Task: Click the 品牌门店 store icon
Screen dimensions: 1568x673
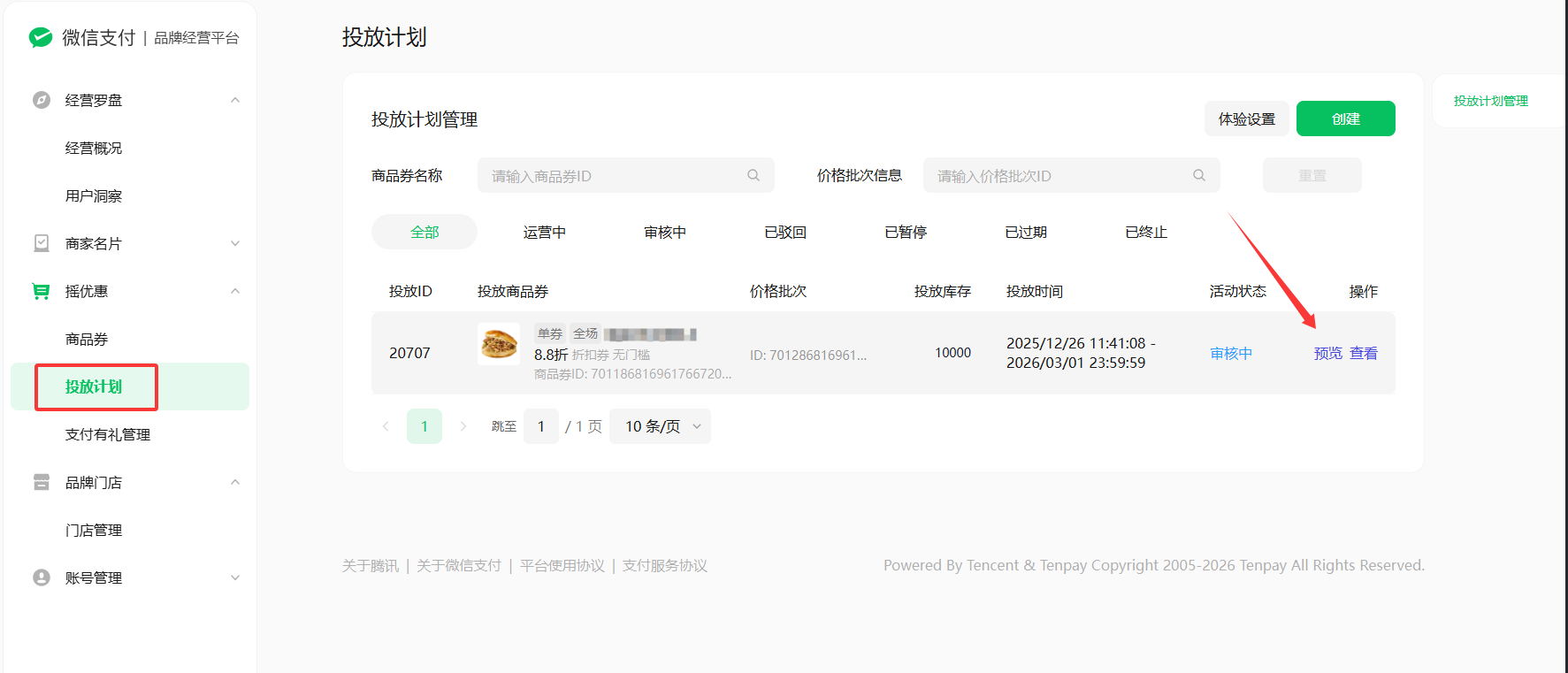Action: (x=42, y=482)
